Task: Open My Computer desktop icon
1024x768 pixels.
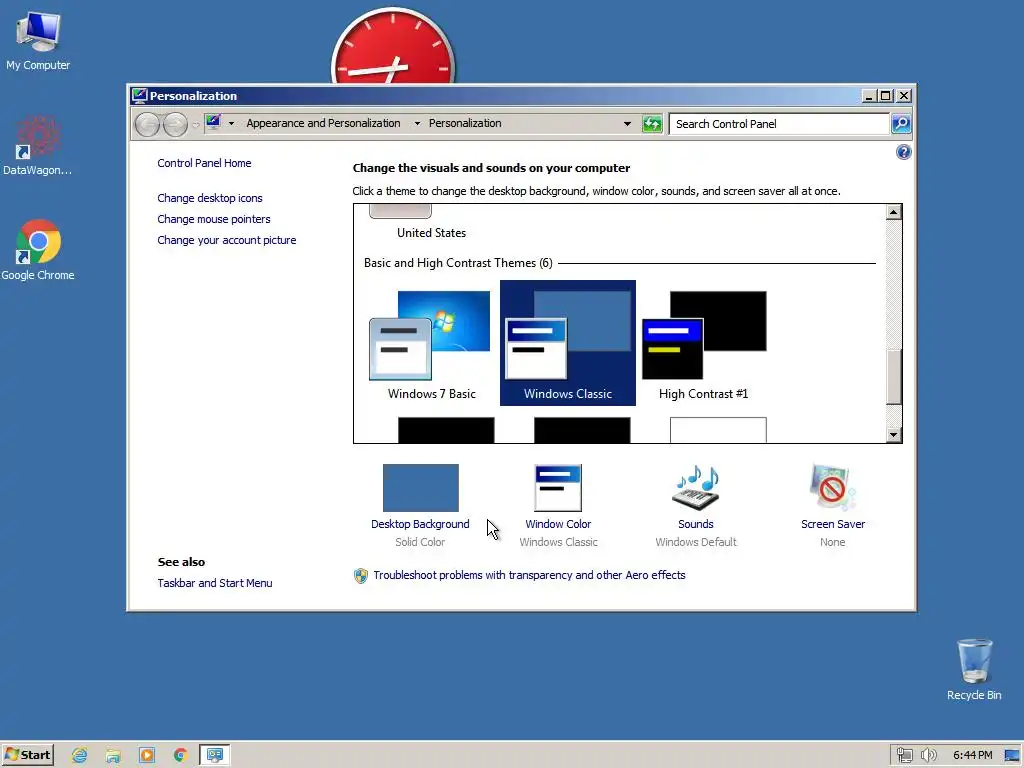Action: (x=38, y=40)
